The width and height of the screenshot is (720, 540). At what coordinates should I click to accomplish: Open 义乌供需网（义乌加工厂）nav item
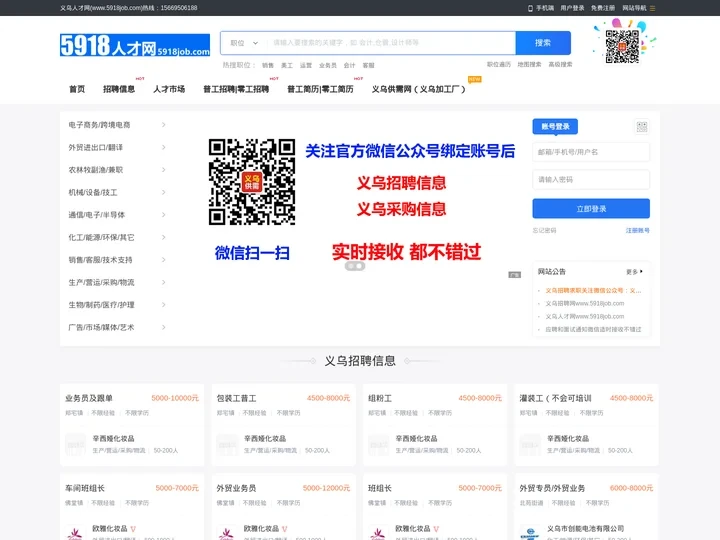point(418,89)
